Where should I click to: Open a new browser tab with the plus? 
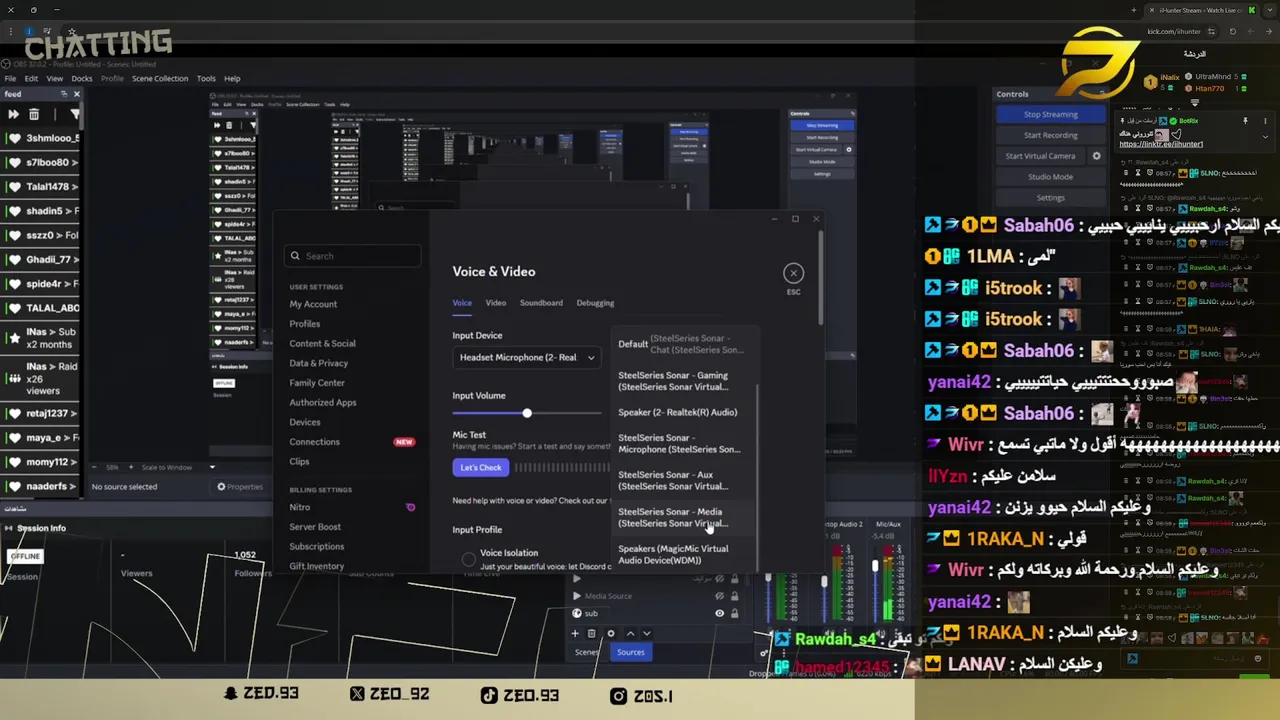[x=1134, y=10]
